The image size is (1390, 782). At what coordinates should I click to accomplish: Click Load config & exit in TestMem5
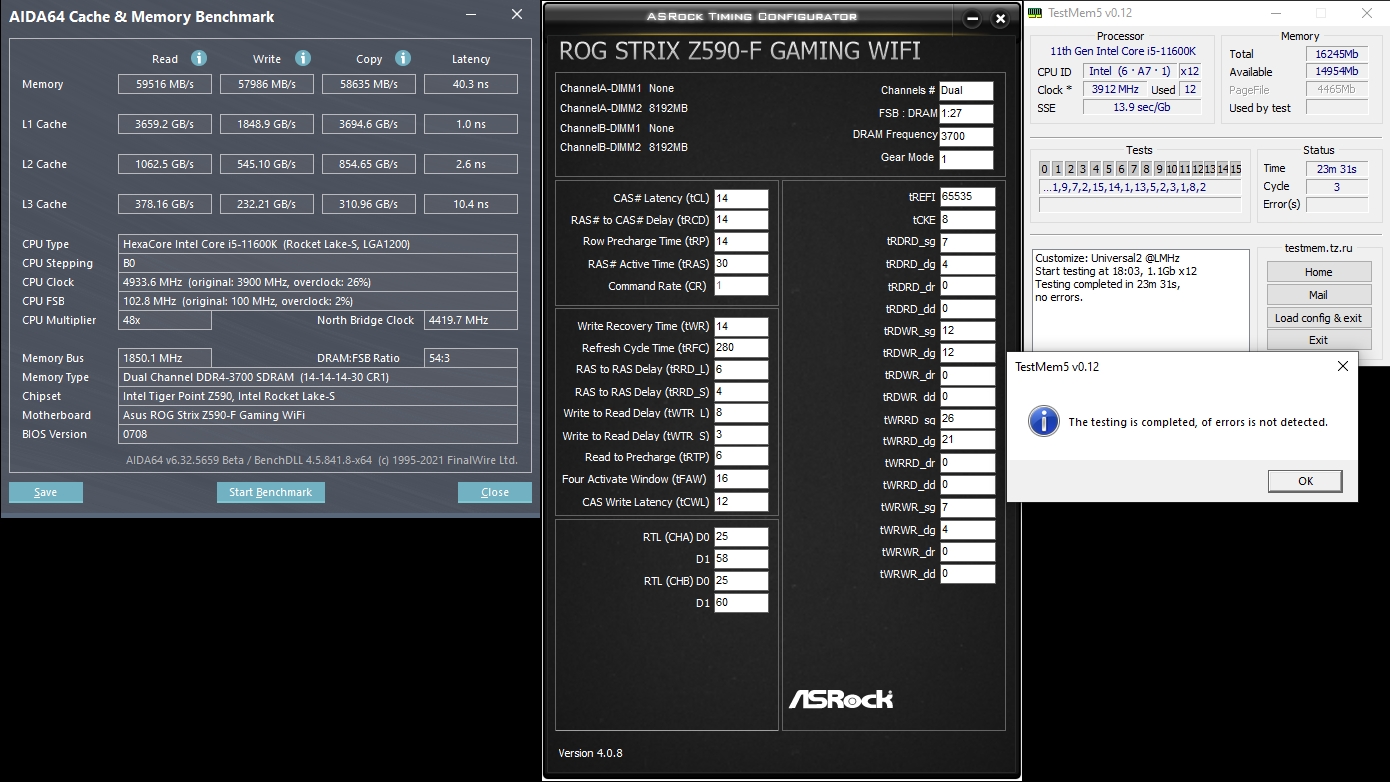(x=1318, y=318)
